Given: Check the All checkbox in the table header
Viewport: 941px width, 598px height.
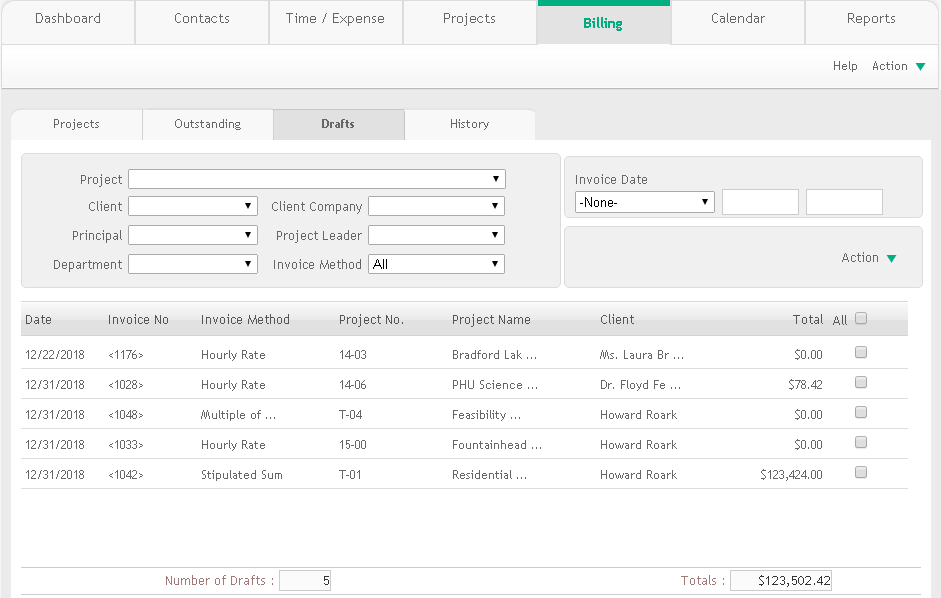Looking at the screenshot, I should click(x=860, y=317).
